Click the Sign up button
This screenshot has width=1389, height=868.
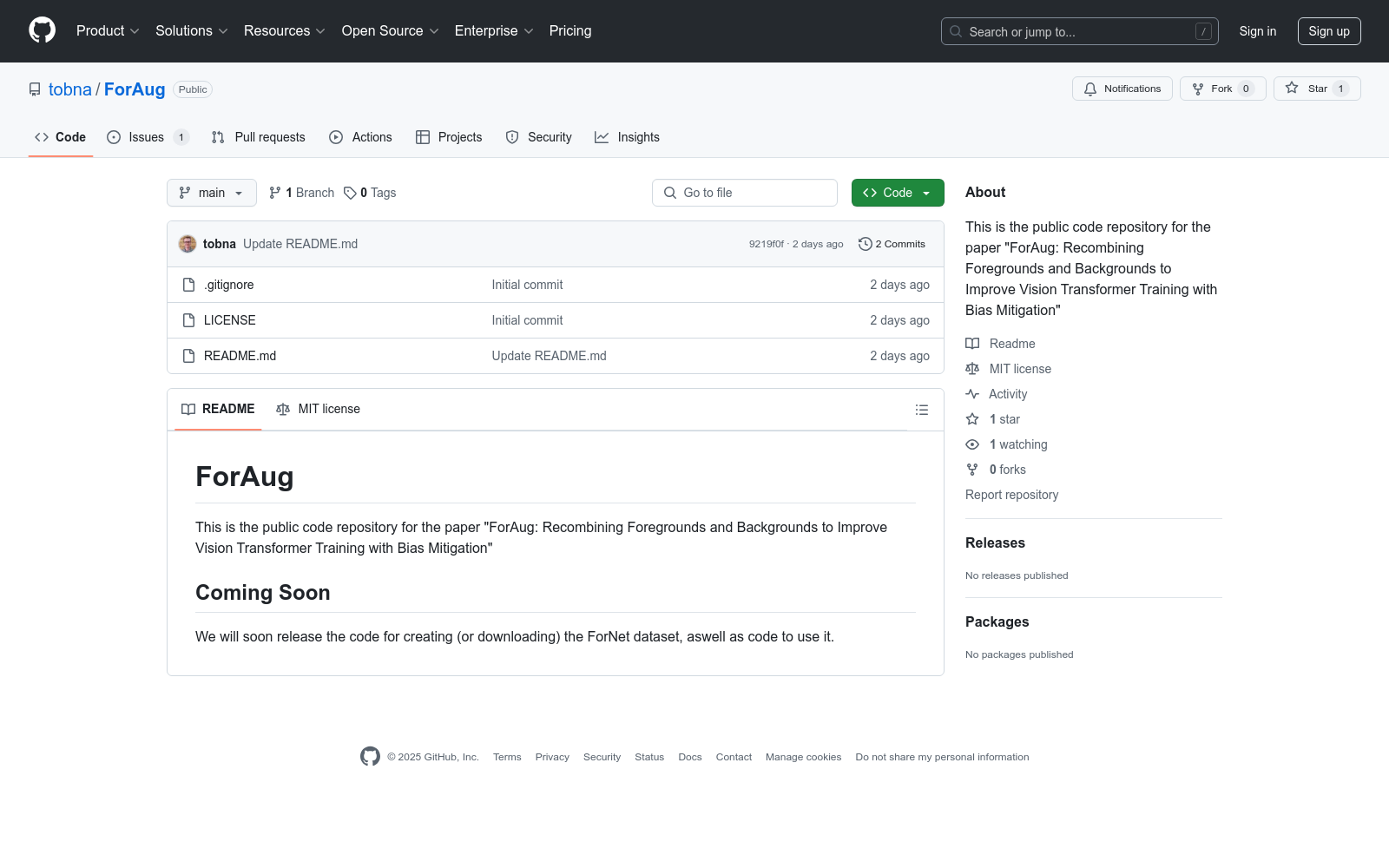(x=1329, y=31)
